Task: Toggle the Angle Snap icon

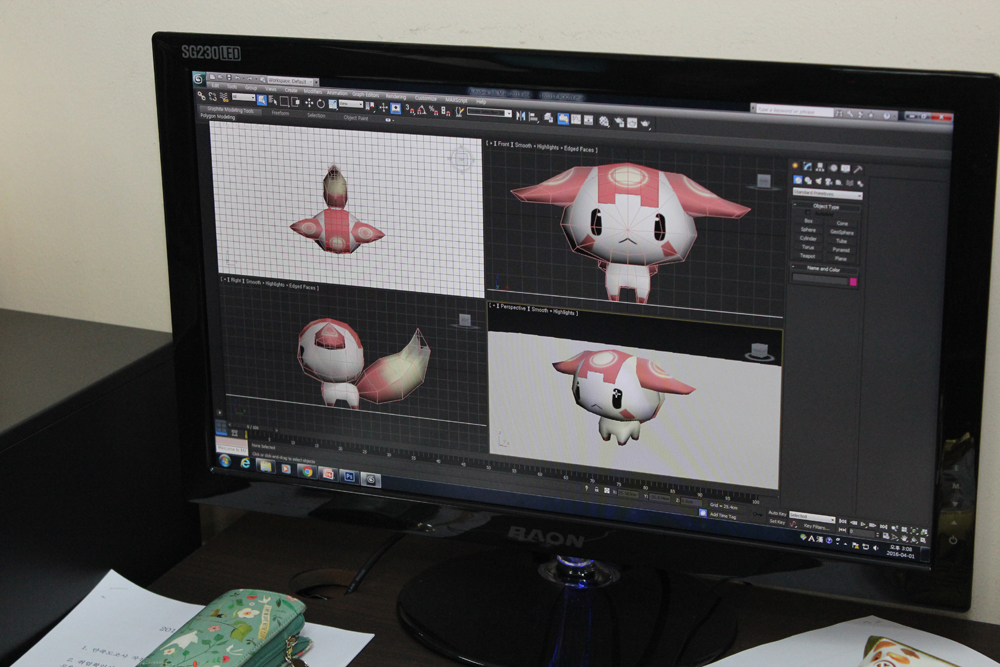Action: pyautogui.click(x=422, y=110)
